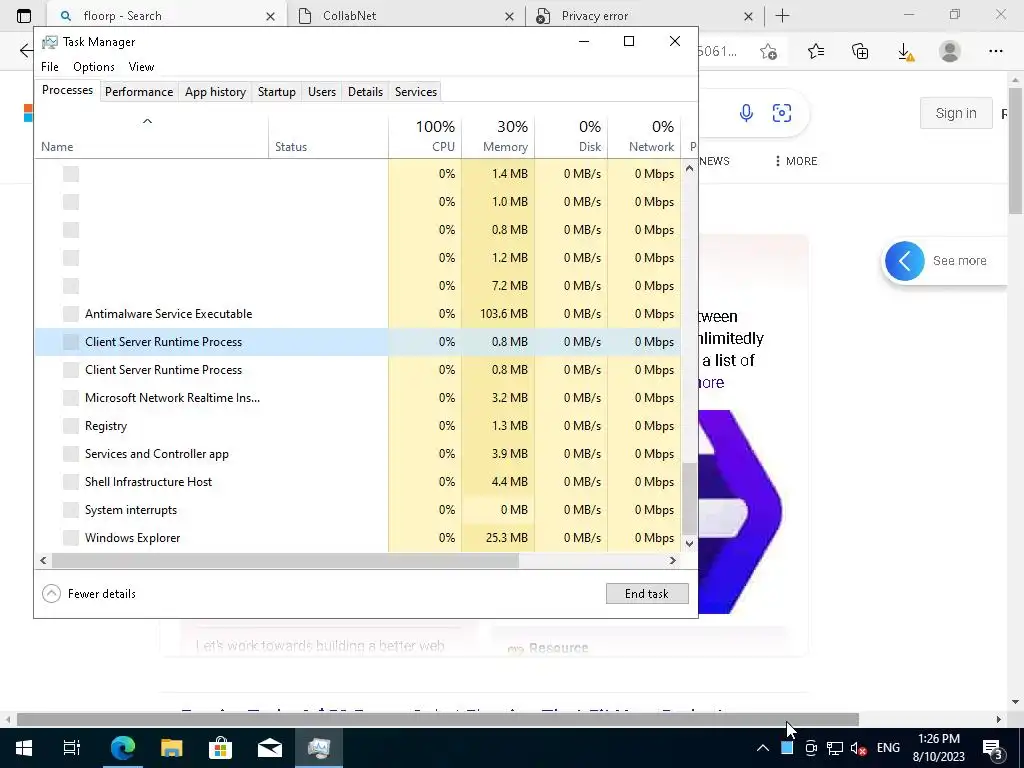The image size is (1024, 768).
Task: Open MORE dropdown in Bing search
Action: pyautogui.click(x=795, y=161)
